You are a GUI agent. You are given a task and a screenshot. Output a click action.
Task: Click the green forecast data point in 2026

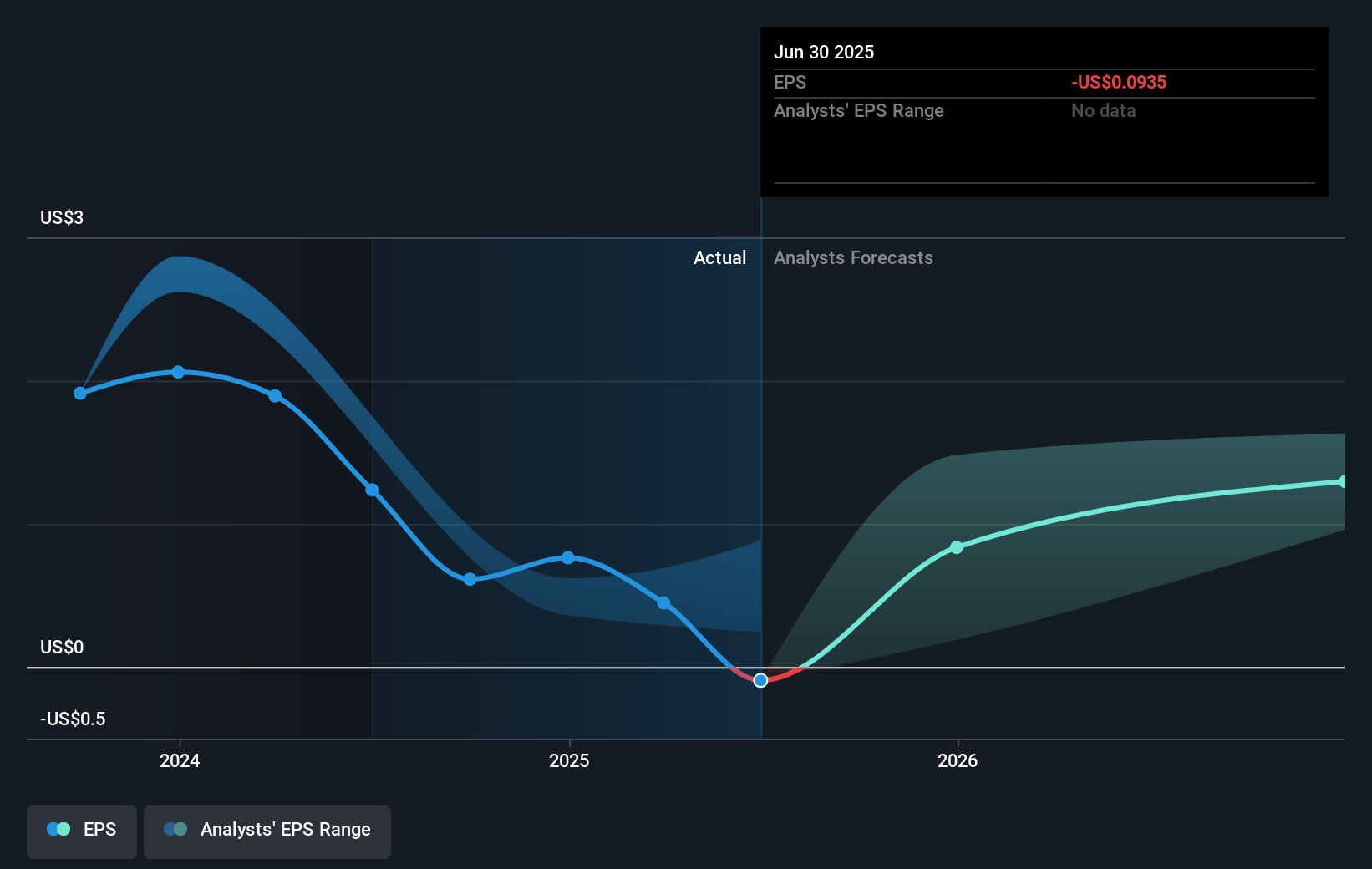(956, 547)
